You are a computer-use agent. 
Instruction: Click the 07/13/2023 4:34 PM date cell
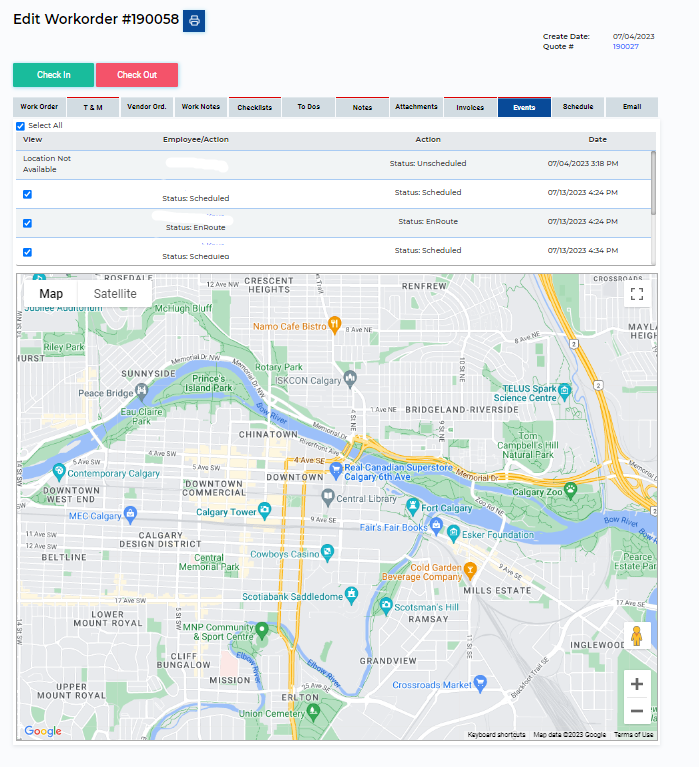[x=583, y=250]
